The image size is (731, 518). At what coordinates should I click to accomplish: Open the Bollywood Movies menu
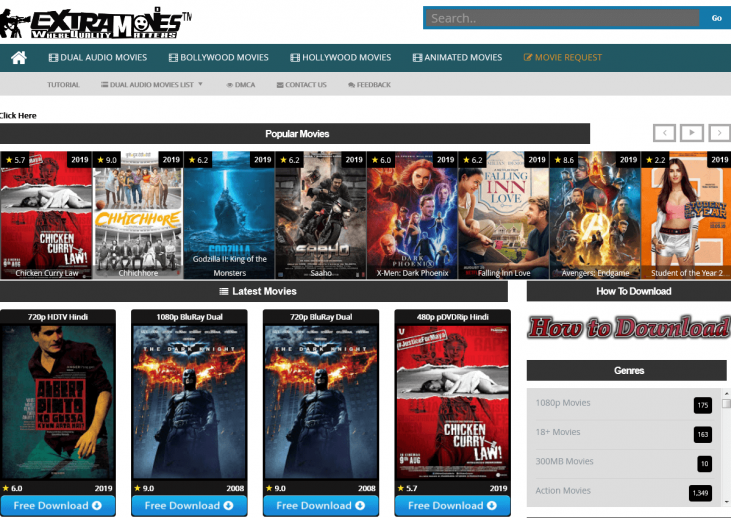click(x=218, y=58)
